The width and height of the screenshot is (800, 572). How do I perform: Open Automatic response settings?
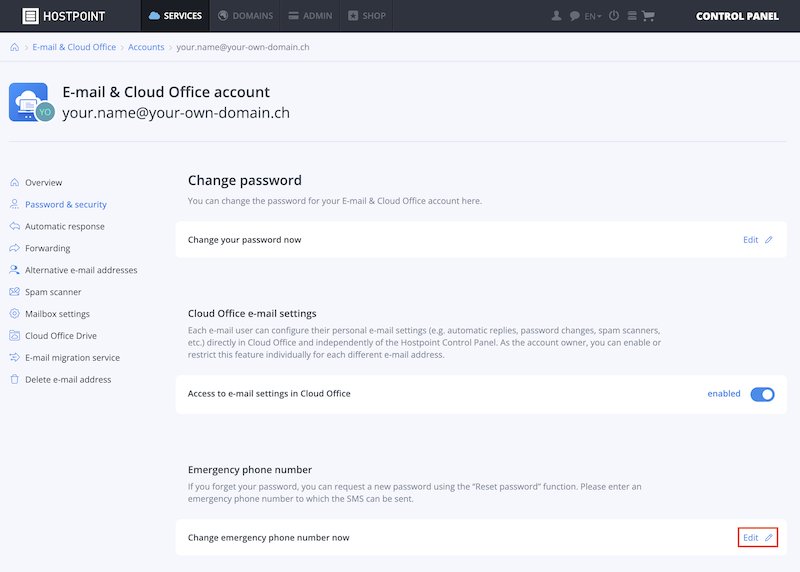tap(65, 227)
